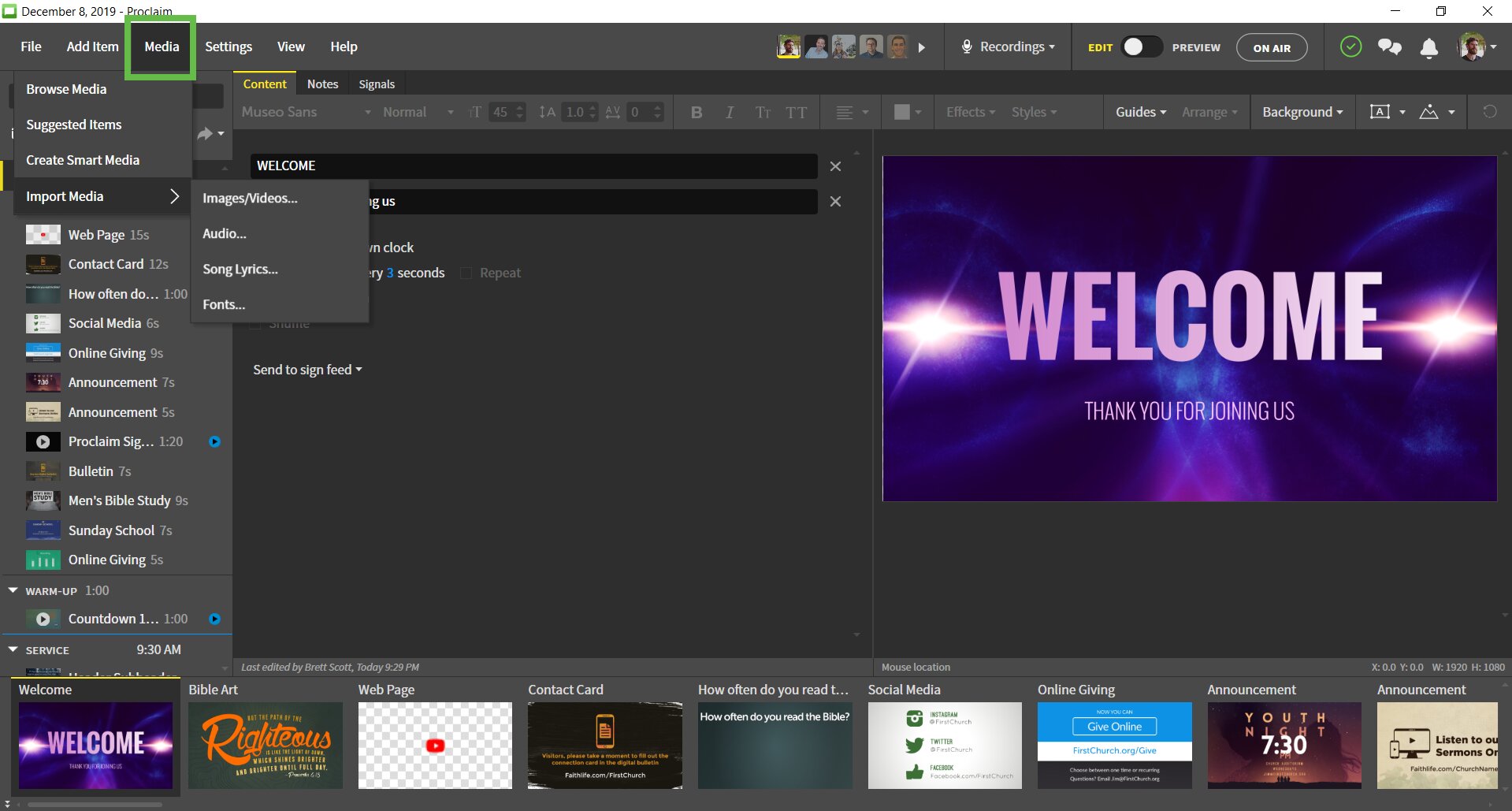Click the green sync status checkmark icon
The width and height of the screenshot is (1512, 811).
point(1350,47)
